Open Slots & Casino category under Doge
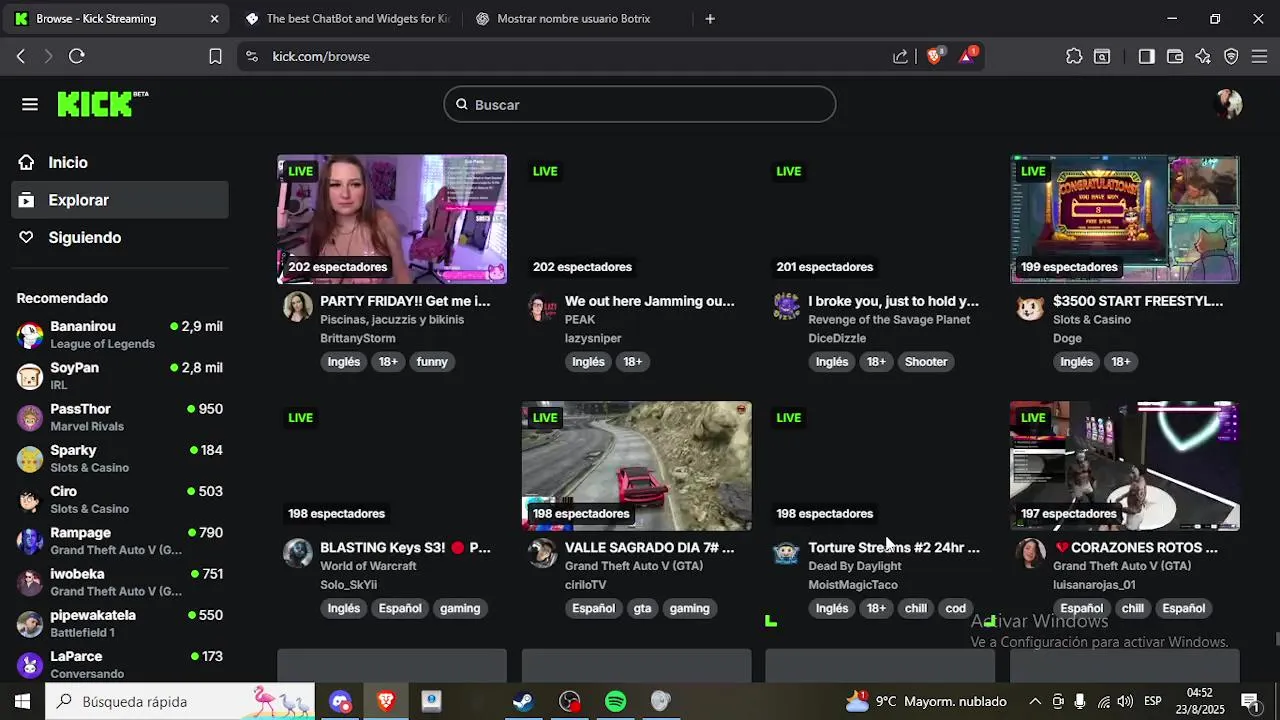The height and width of the screenshot is (720, 1280). [1092, 320]
